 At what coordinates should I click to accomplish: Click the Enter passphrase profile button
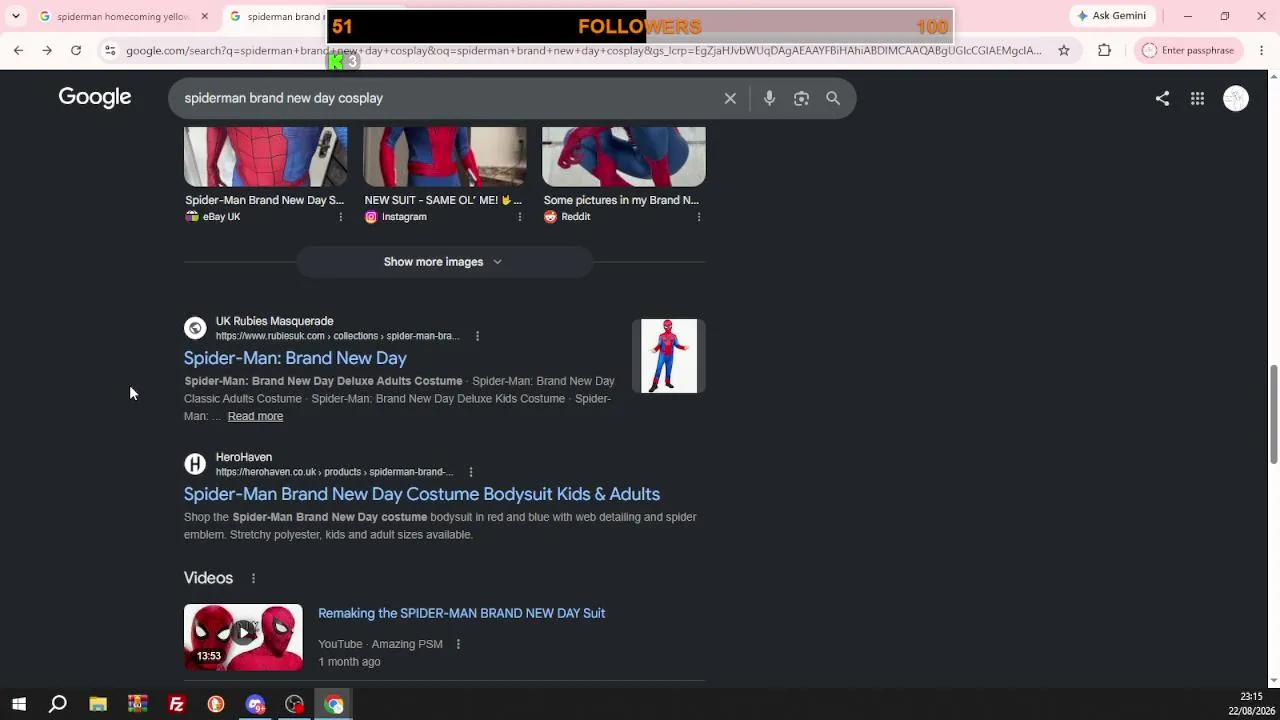(x=1188, y=50)
